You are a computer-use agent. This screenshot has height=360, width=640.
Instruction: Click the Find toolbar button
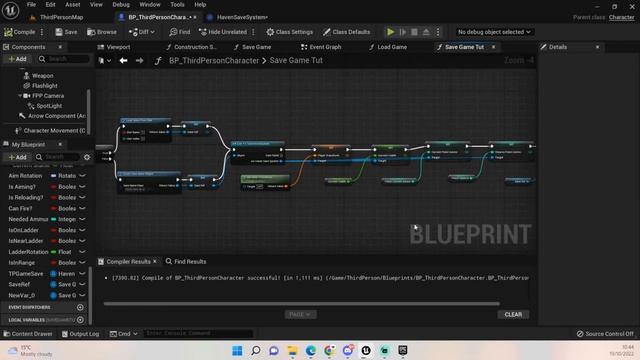click(180, 32)
